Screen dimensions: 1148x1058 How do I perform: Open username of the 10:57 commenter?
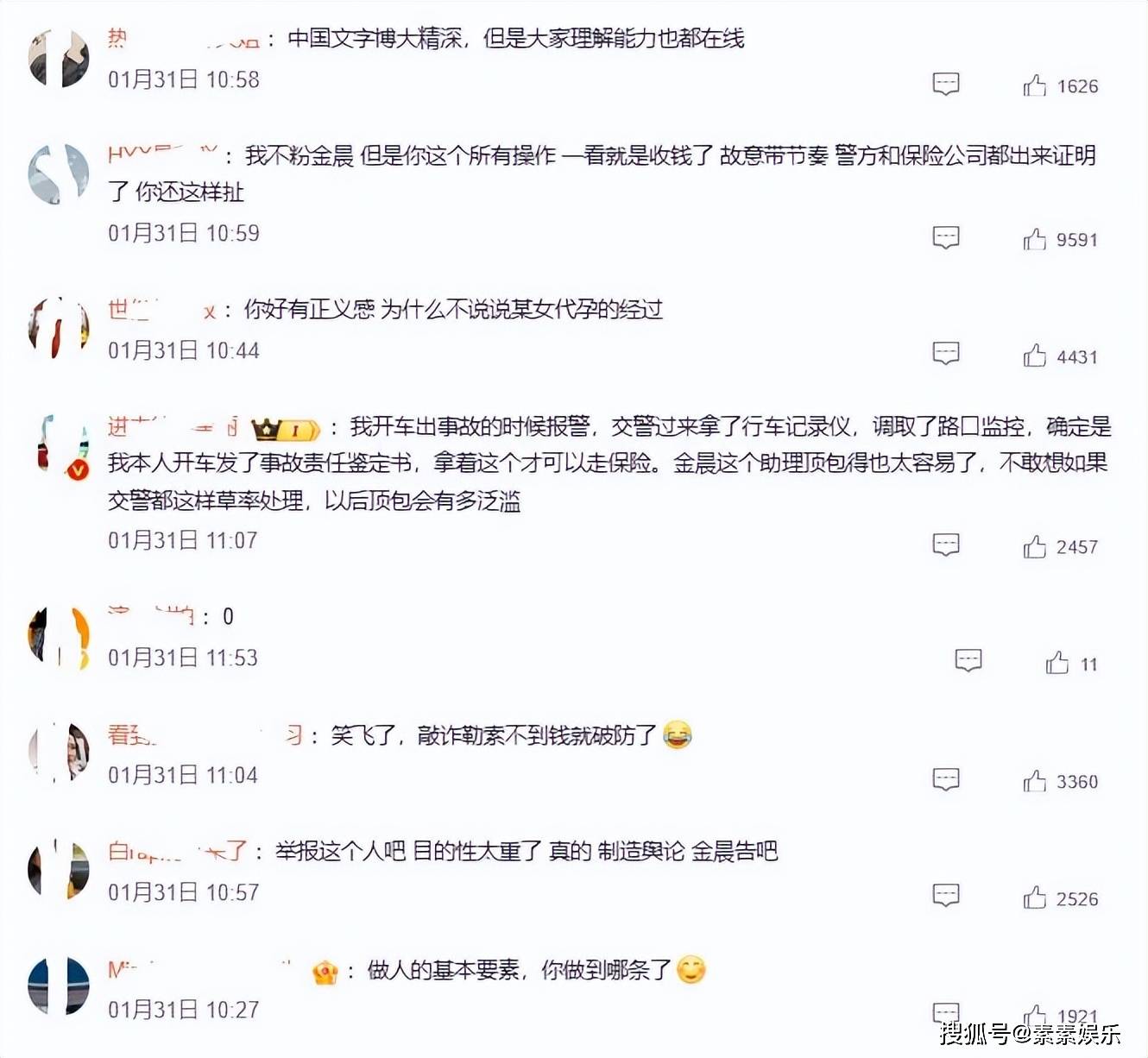178,852
